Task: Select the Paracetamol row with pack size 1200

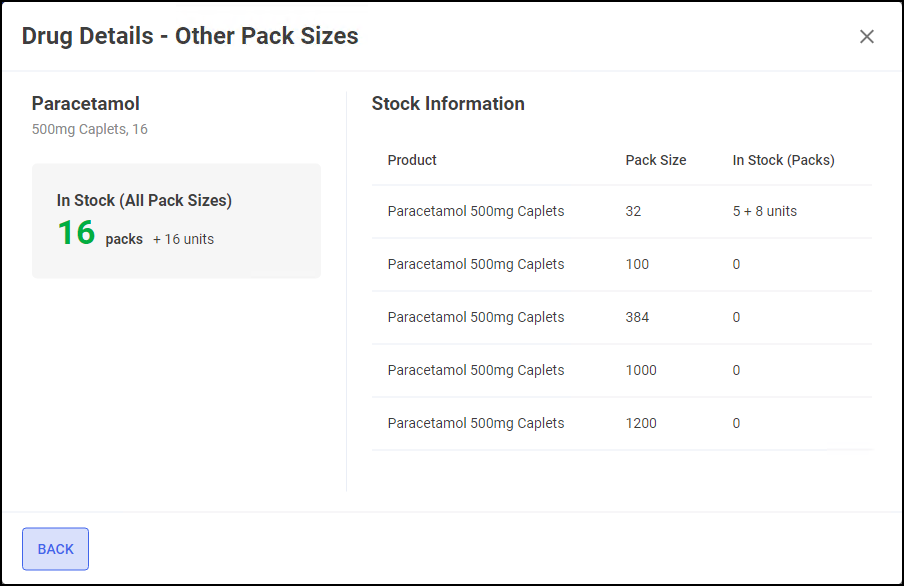Action: 476,423
